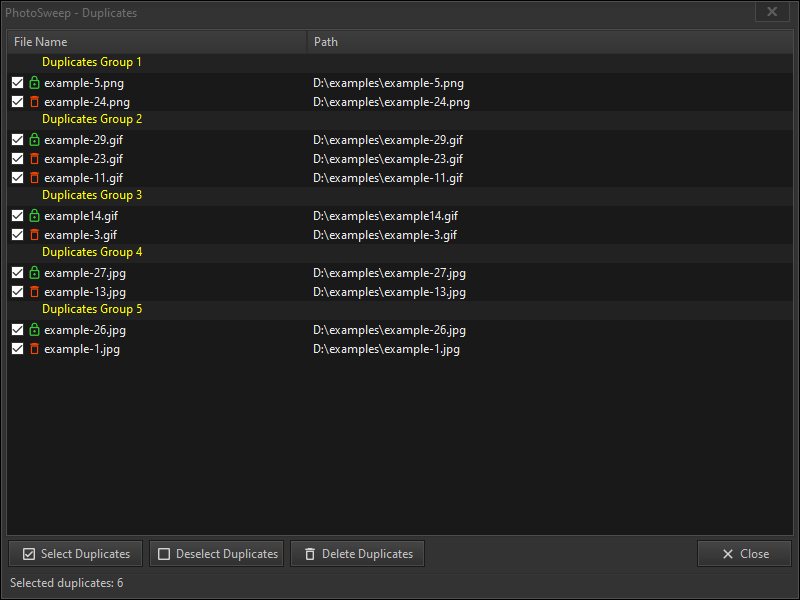Image resolution: width=800 pixels, height=600 pixels.
Task: Sort the list by File Name column
Action: pyautogui.click(x=40, y=41)
